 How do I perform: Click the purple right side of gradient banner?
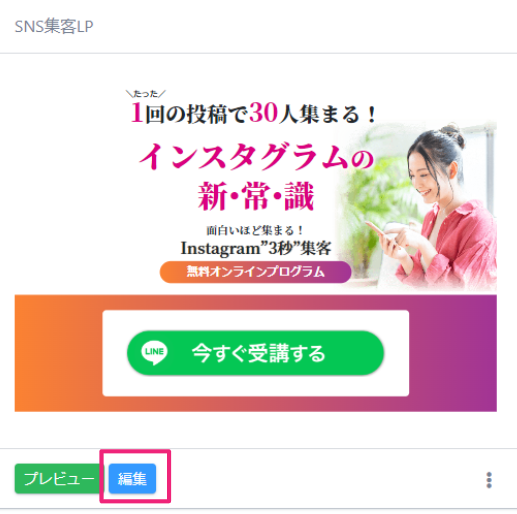point(453,353)
